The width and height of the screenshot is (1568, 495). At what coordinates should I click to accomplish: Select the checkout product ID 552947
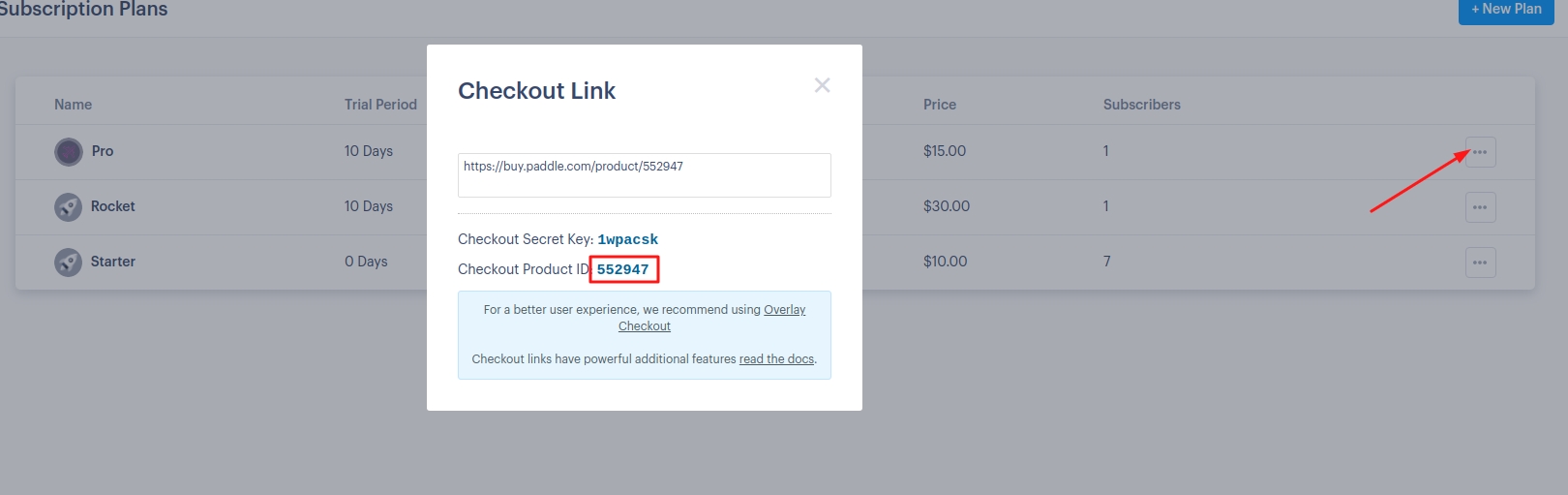coord(622,269)
